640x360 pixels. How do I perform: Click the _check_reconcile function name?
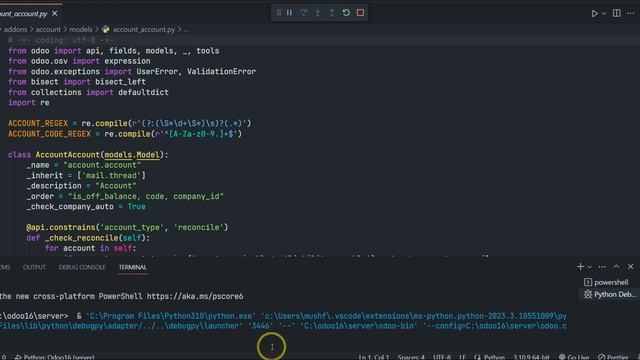pyautogui.click(x=81, y=238)
